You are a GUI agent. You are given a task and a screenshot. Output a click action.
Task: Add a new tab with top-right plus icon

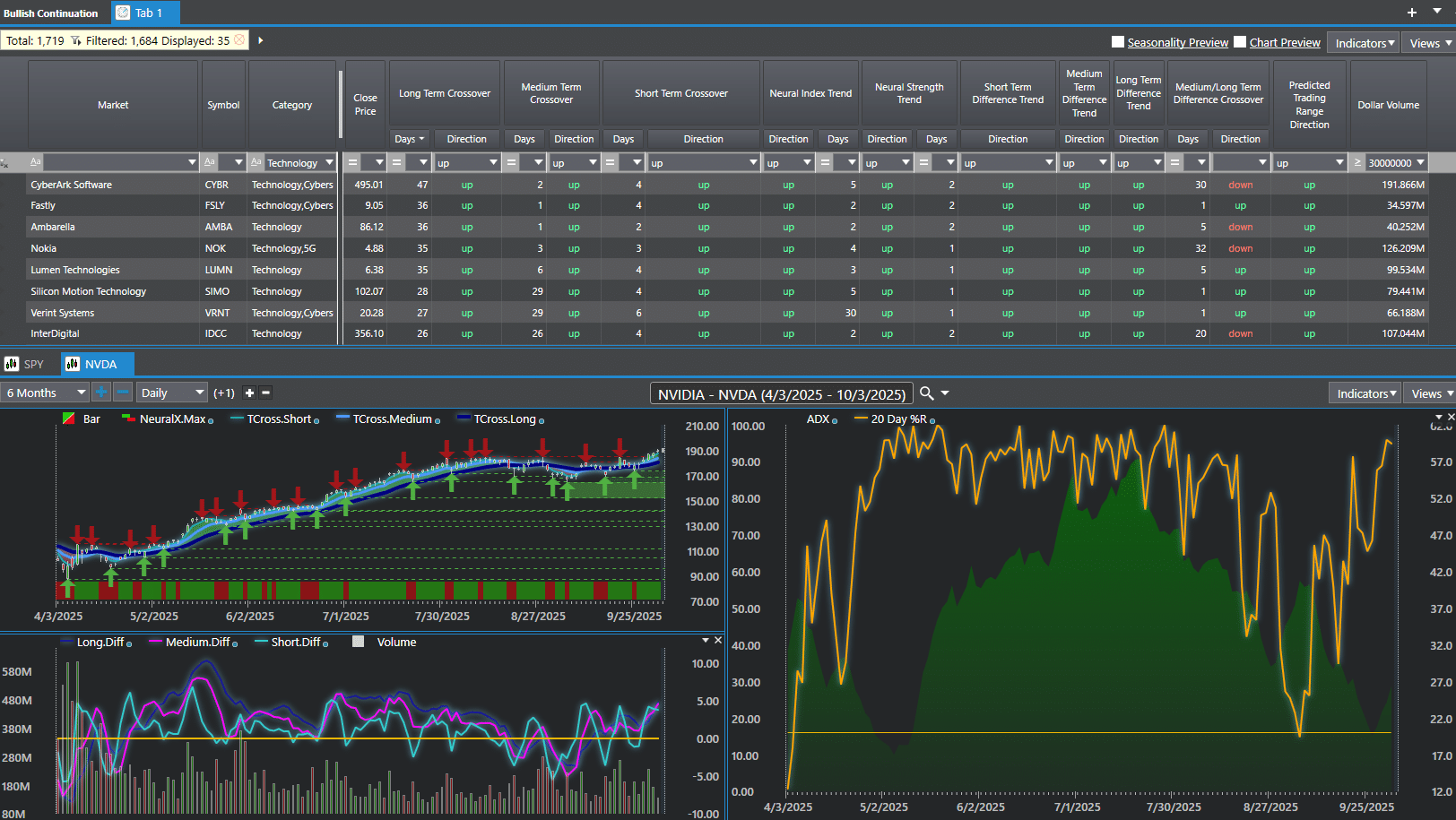pyautogui.click(x=1412, y=13)
